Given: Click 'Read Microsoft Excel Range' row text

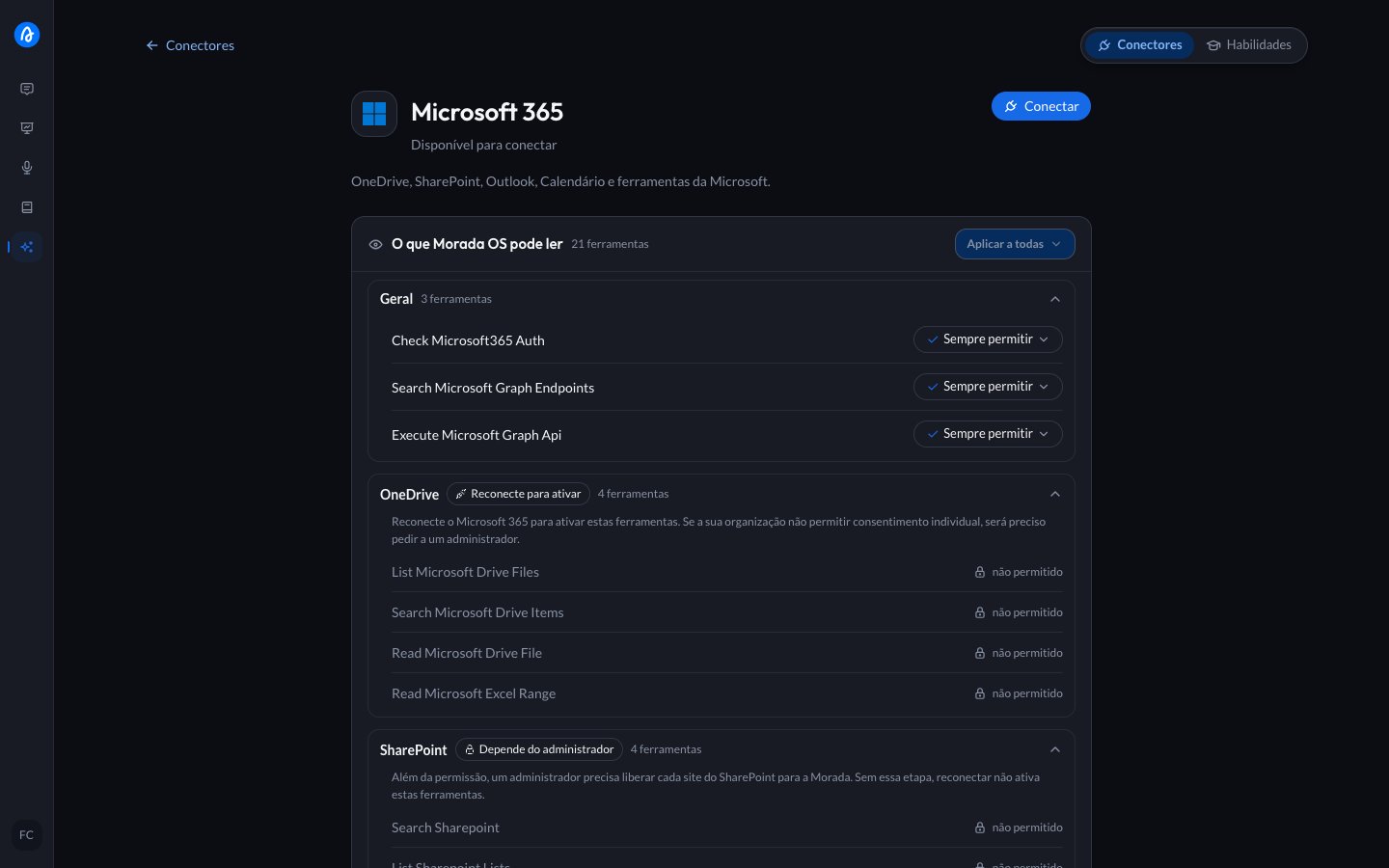Looking at the screenshot, I should (474, 693).
